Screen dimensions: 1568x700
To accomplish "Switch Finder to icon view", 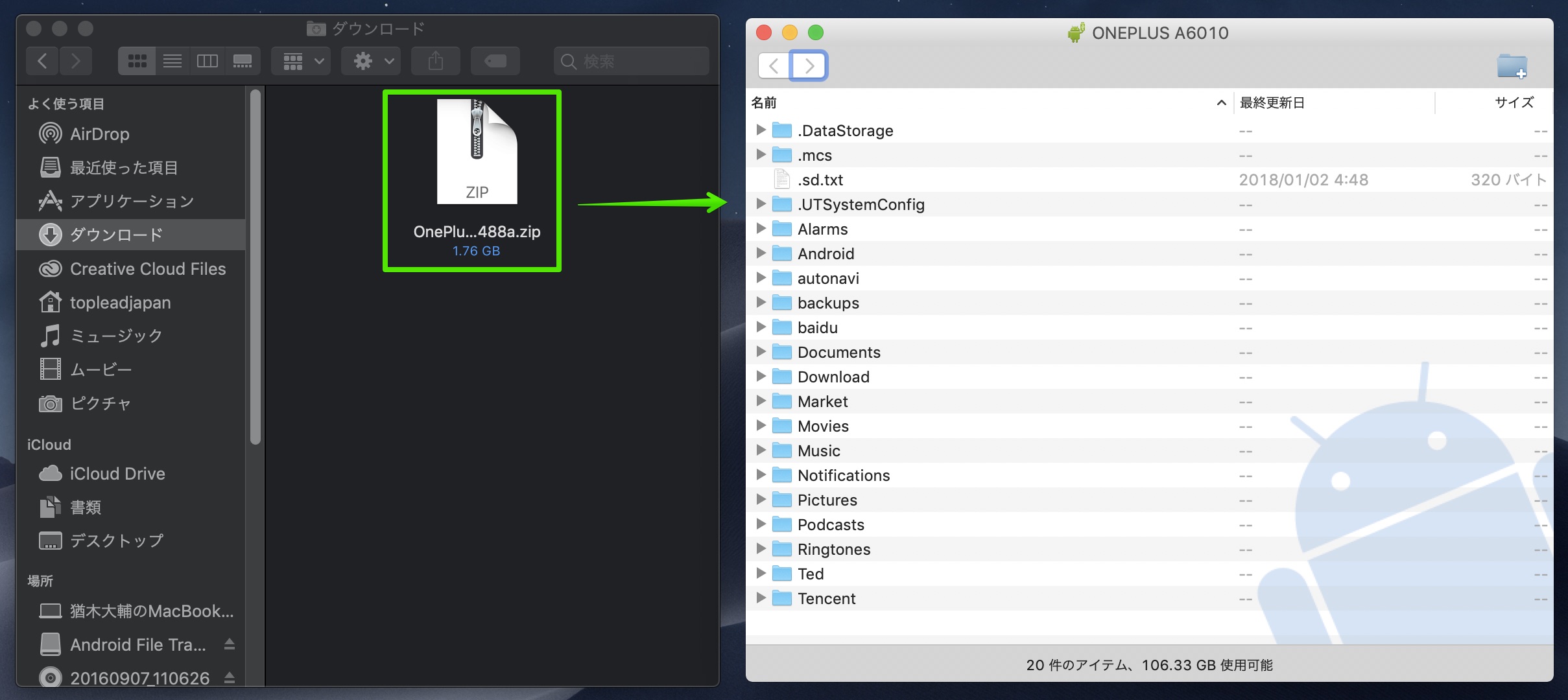I will pyautogui.click(x=137, y=62).
